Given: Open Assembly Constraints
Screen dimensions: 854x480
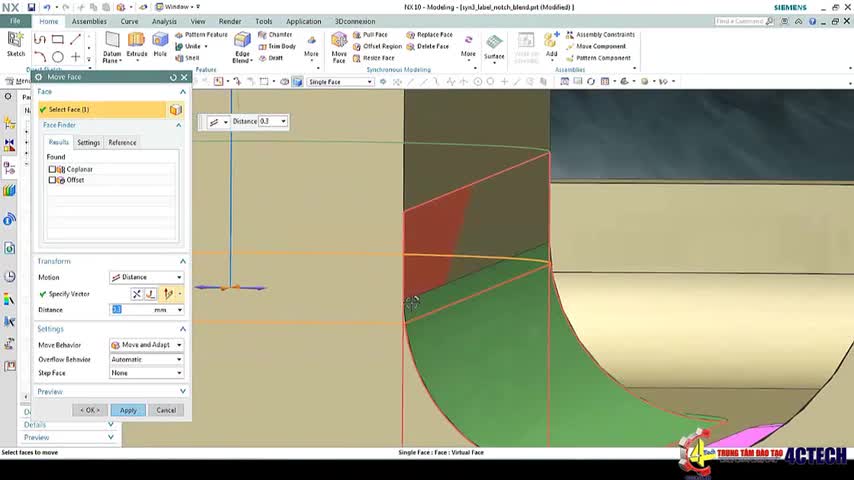Looking at the screenshot, I should click(600, 34).
